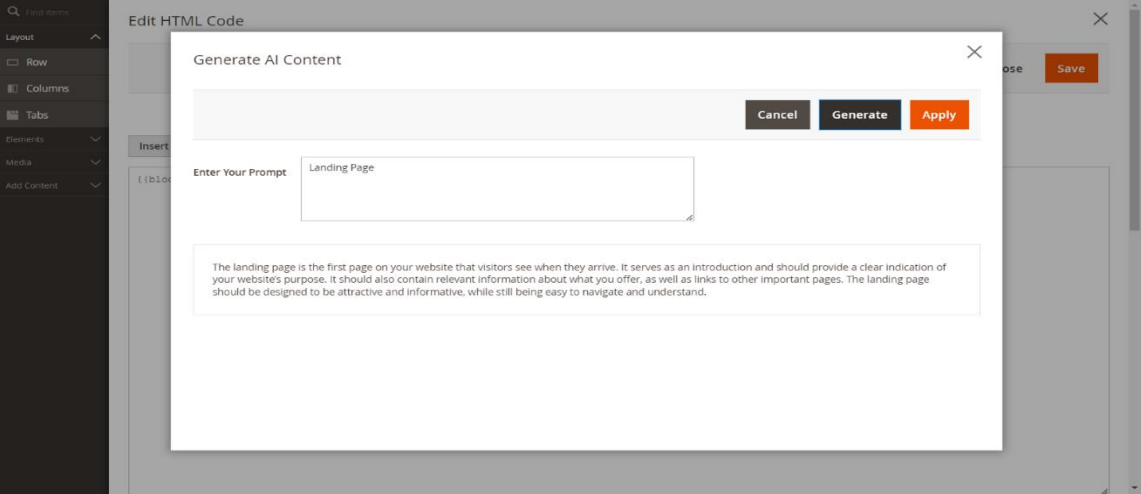Apply the generated content
The height and width of the screenshot is (494, 1141).
tap(938, 115)
